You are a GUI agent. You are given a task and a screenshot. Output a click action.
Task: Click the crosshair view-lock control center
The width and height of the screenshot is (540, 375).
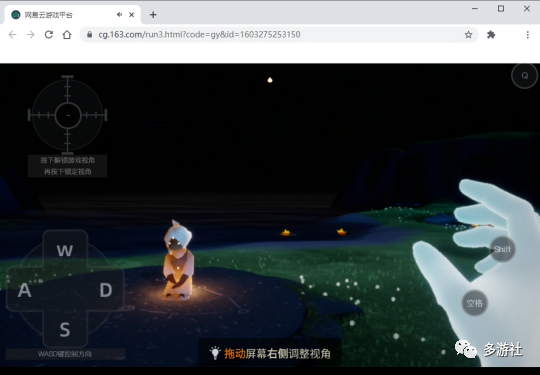click(68, 115)
